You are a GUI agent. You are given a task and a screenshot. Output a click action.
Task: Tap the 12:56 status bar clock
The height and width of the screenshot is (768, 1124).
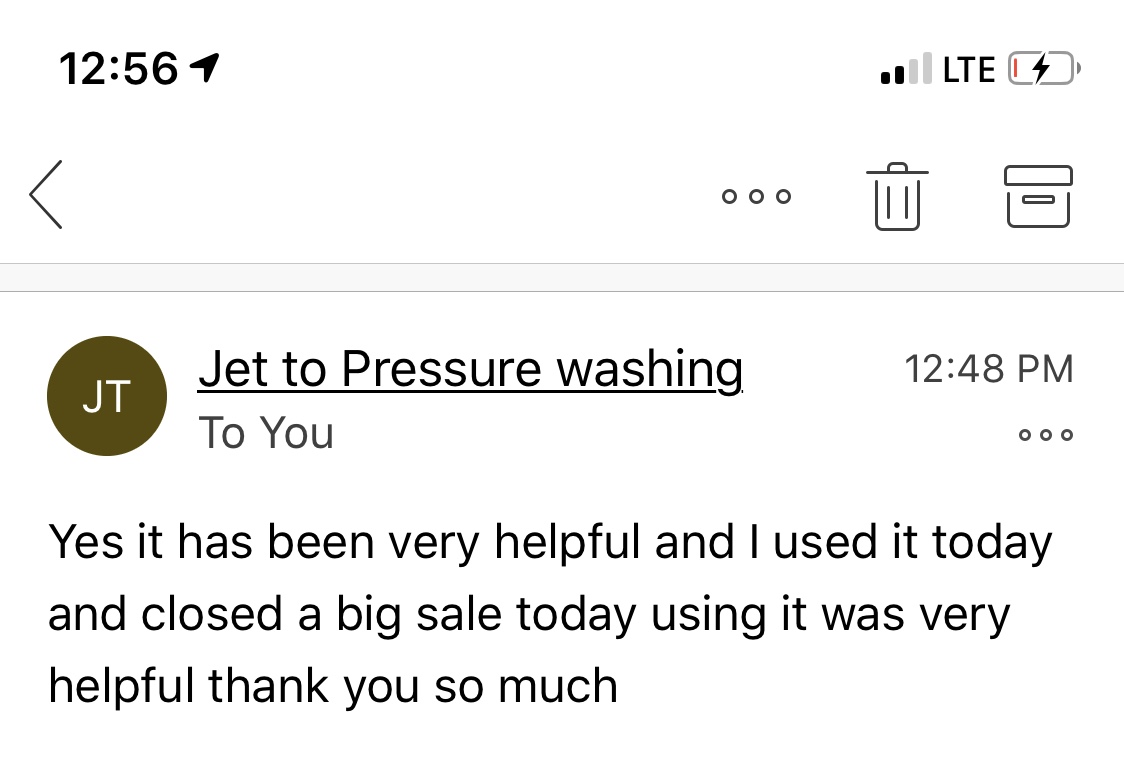click(118, 68)
